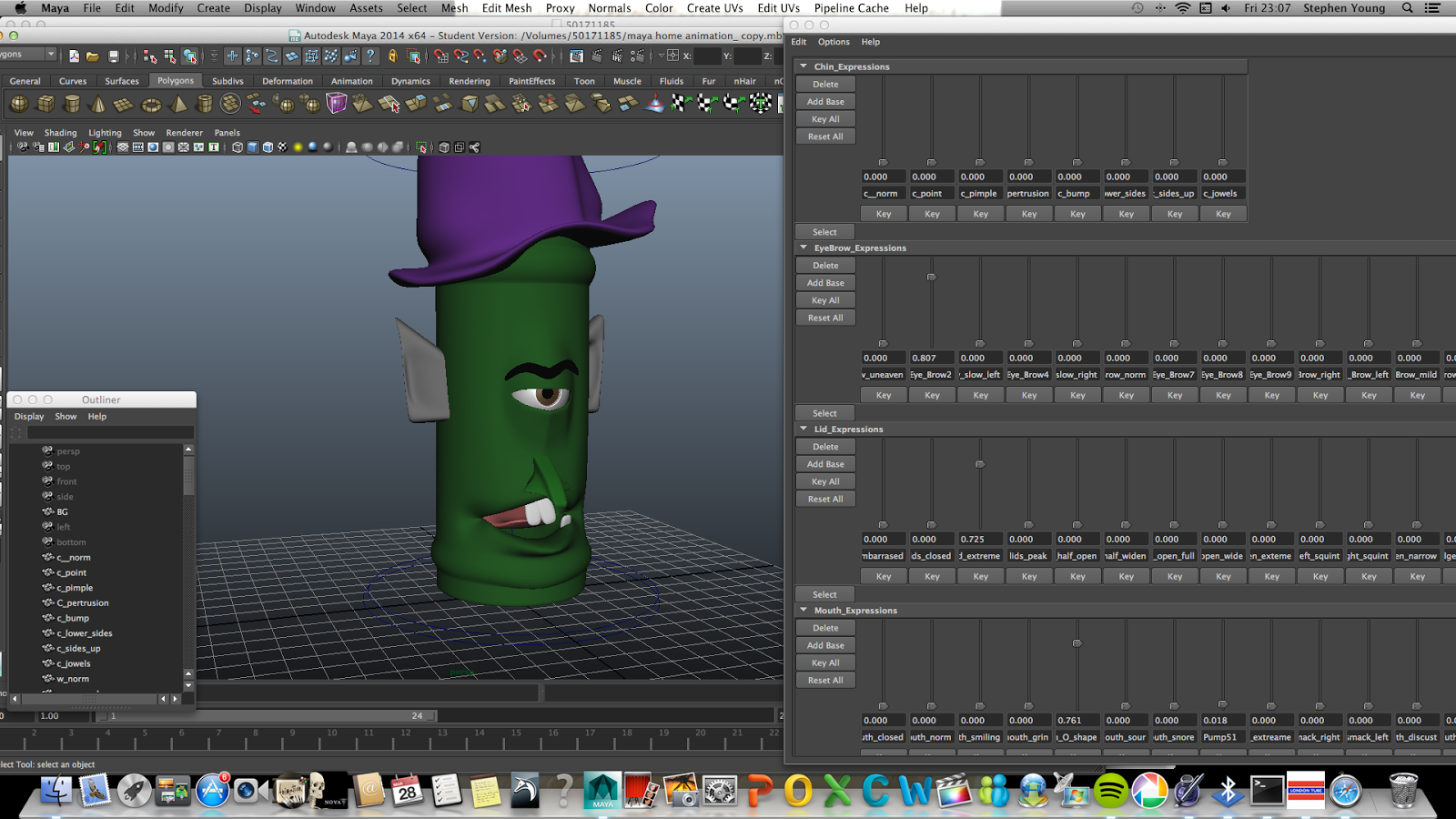Click Key All under Chin_Expressions
The image size is (1456, 819).
(825, 119)
